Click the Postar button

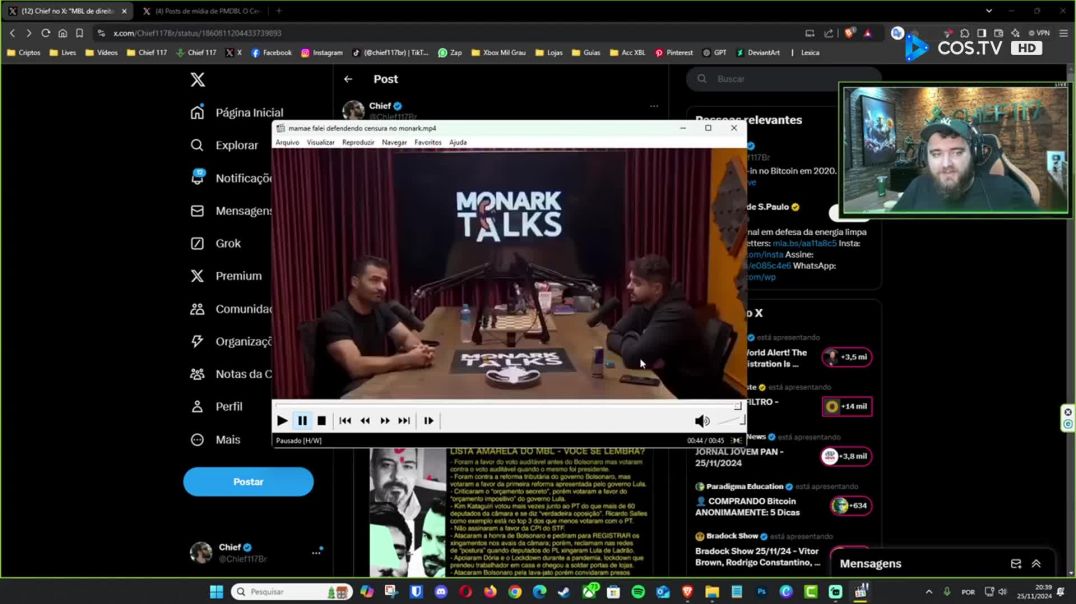click(248, 482)
